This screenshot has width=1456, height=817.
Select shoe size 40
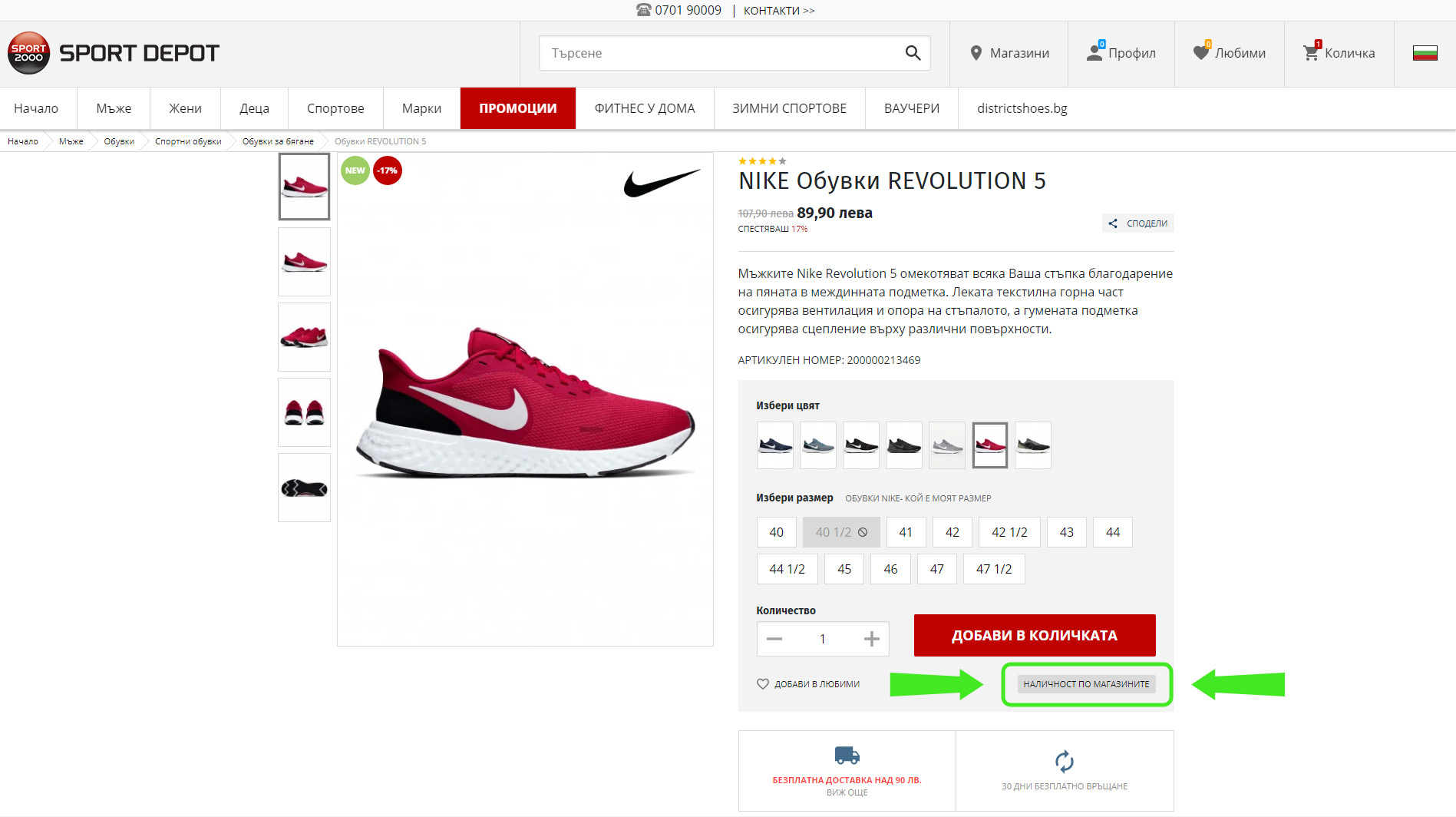click(x=777, y=532)
